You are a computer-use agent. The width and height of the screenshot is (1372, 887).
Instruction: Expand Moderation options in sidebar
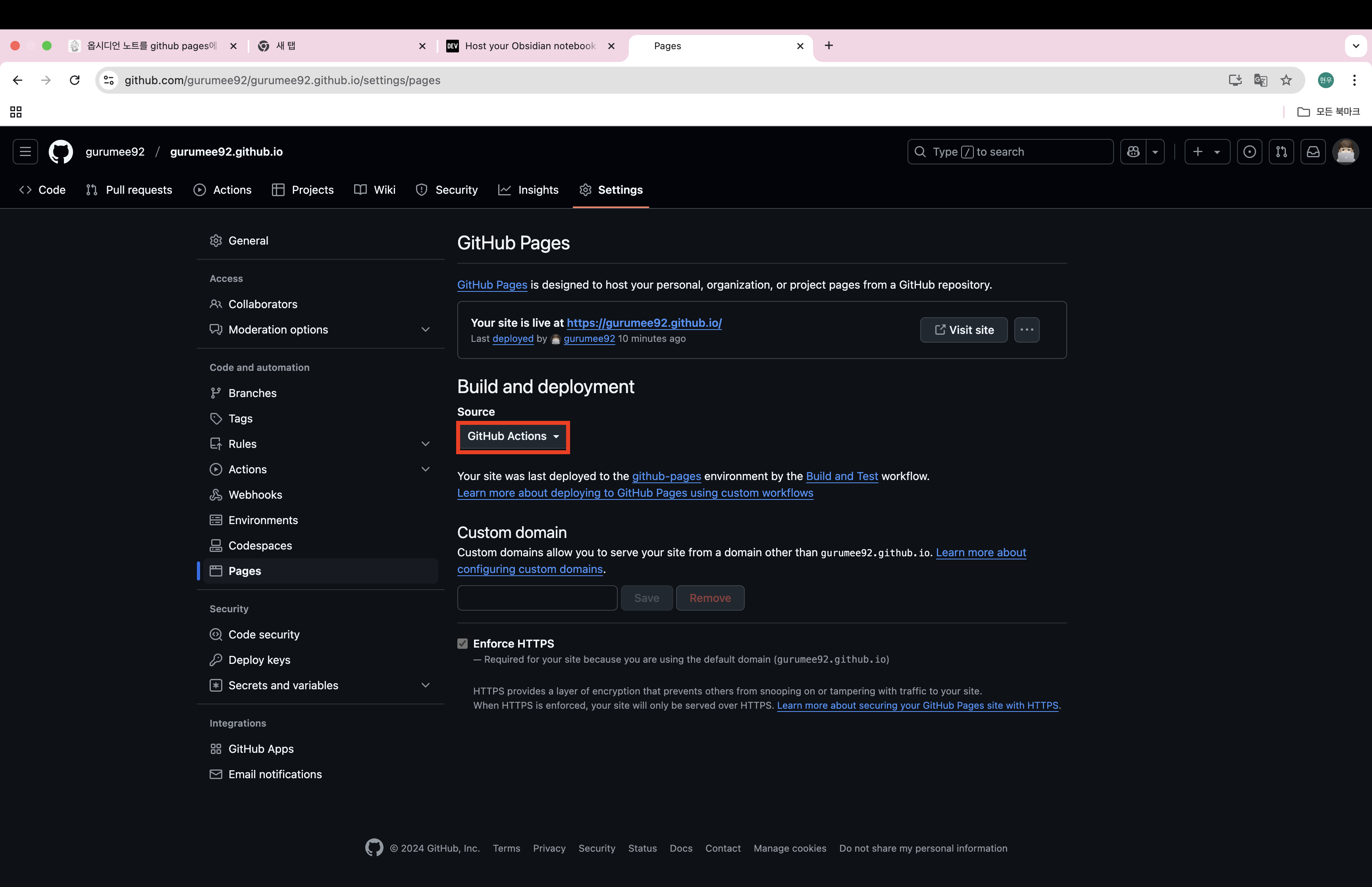(426, 330)
